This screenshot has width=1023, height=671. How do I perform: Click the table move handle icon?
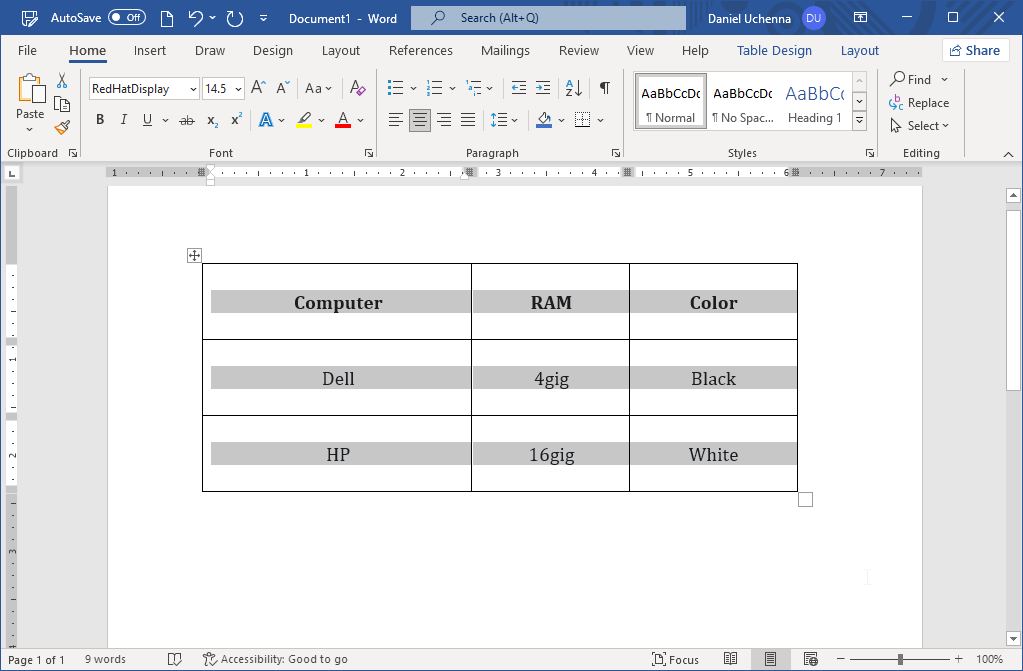(x=194, y=255)
